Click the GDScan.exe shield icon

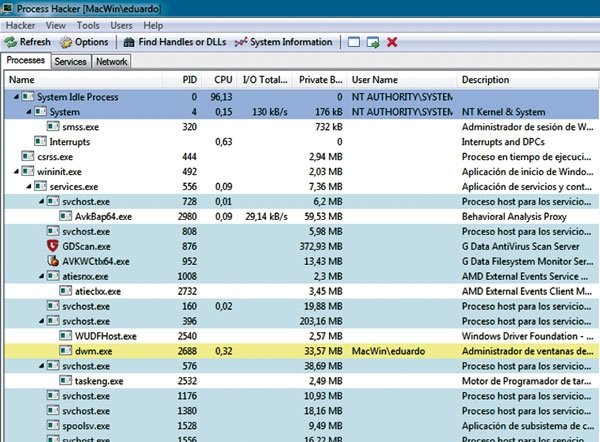[52, 246]
